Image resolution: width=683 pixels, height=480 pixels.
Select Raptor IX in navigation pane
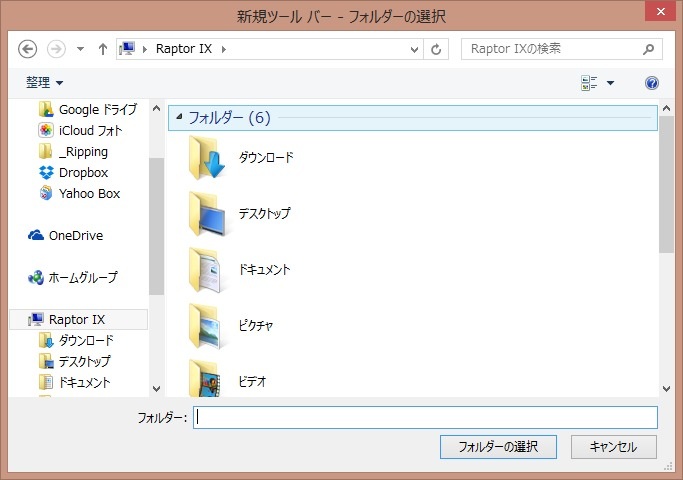tap(78, 319)
